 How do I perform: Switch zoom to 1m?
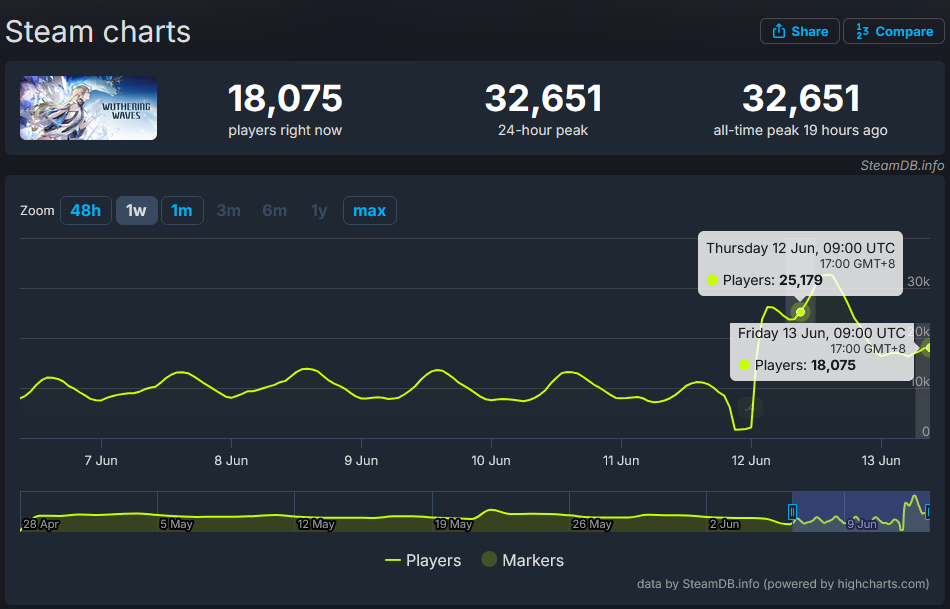182,210
